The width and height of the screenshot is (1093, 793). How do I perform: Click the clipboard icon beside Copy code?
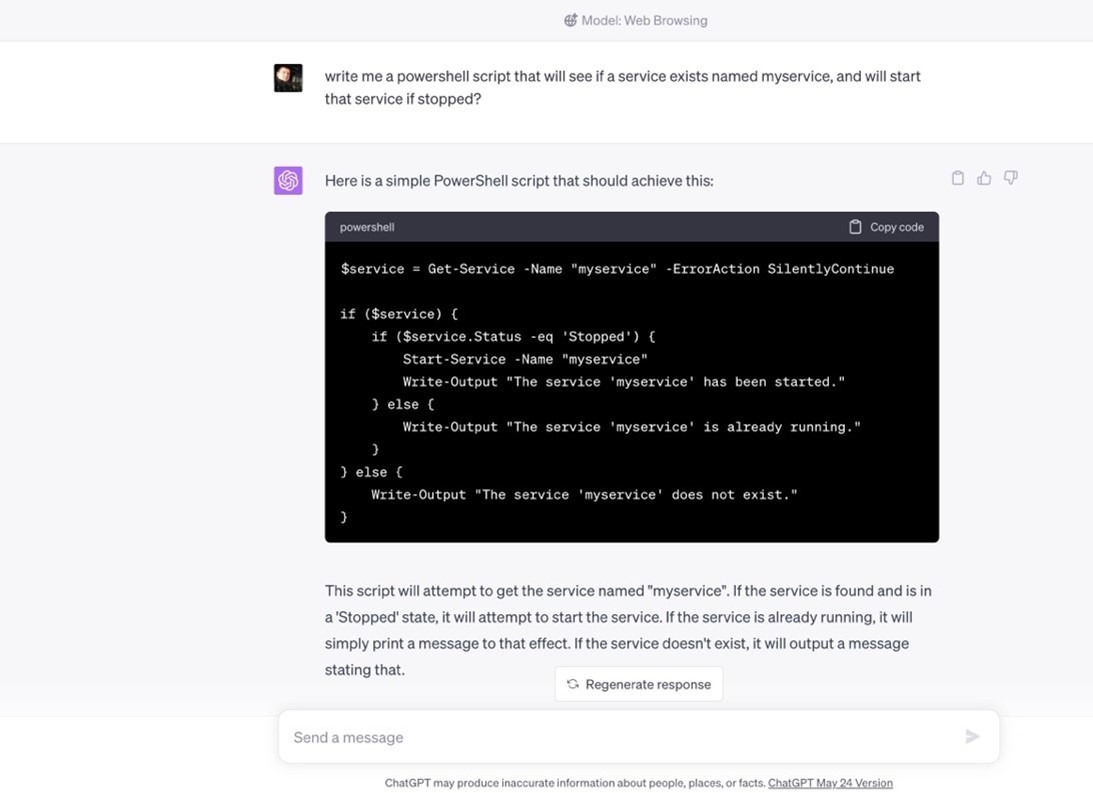tap(854, 226)
